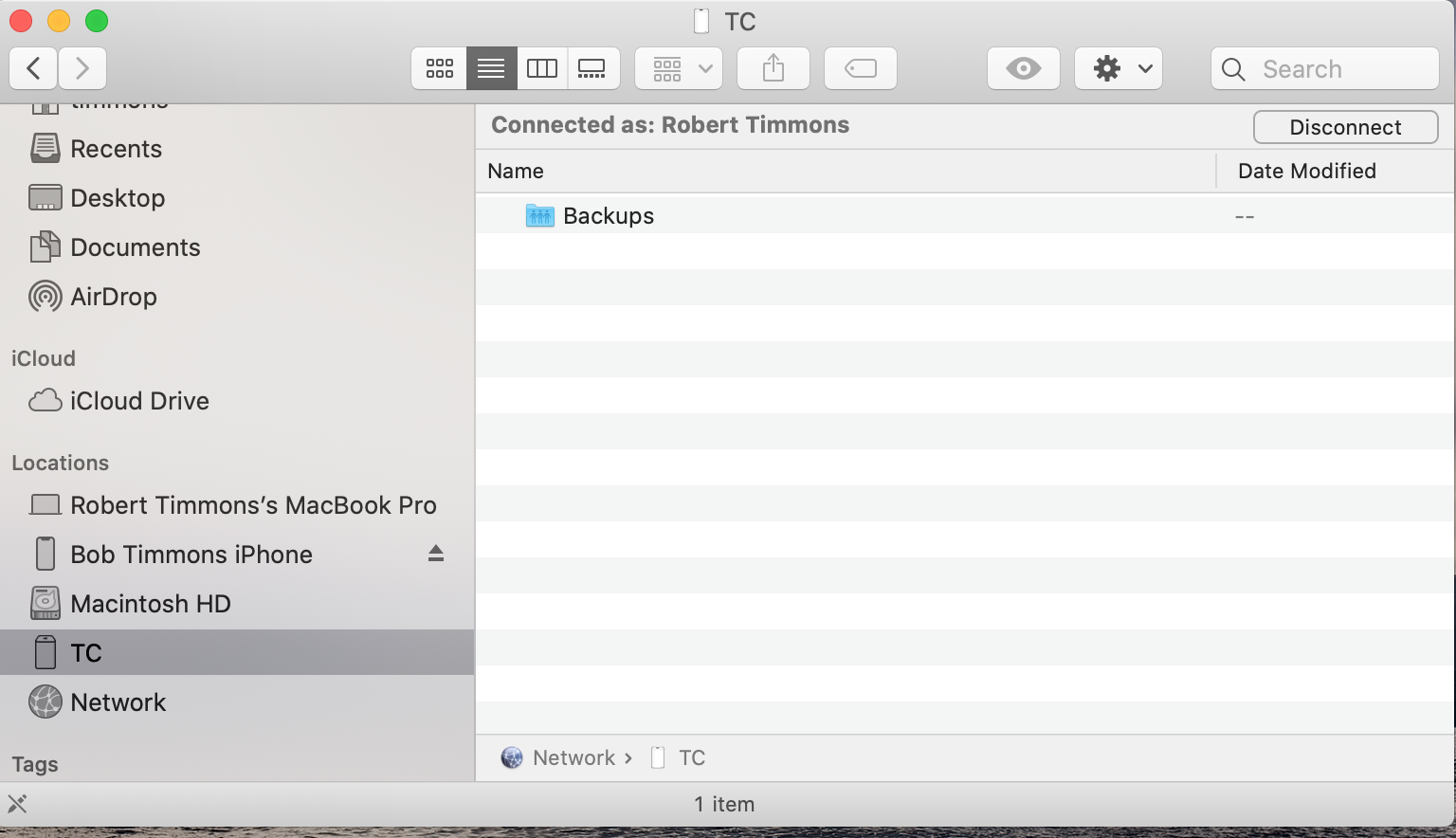Open Documents in the sidebar
The image size is (1456, 838).
click(x=237, y=247)
